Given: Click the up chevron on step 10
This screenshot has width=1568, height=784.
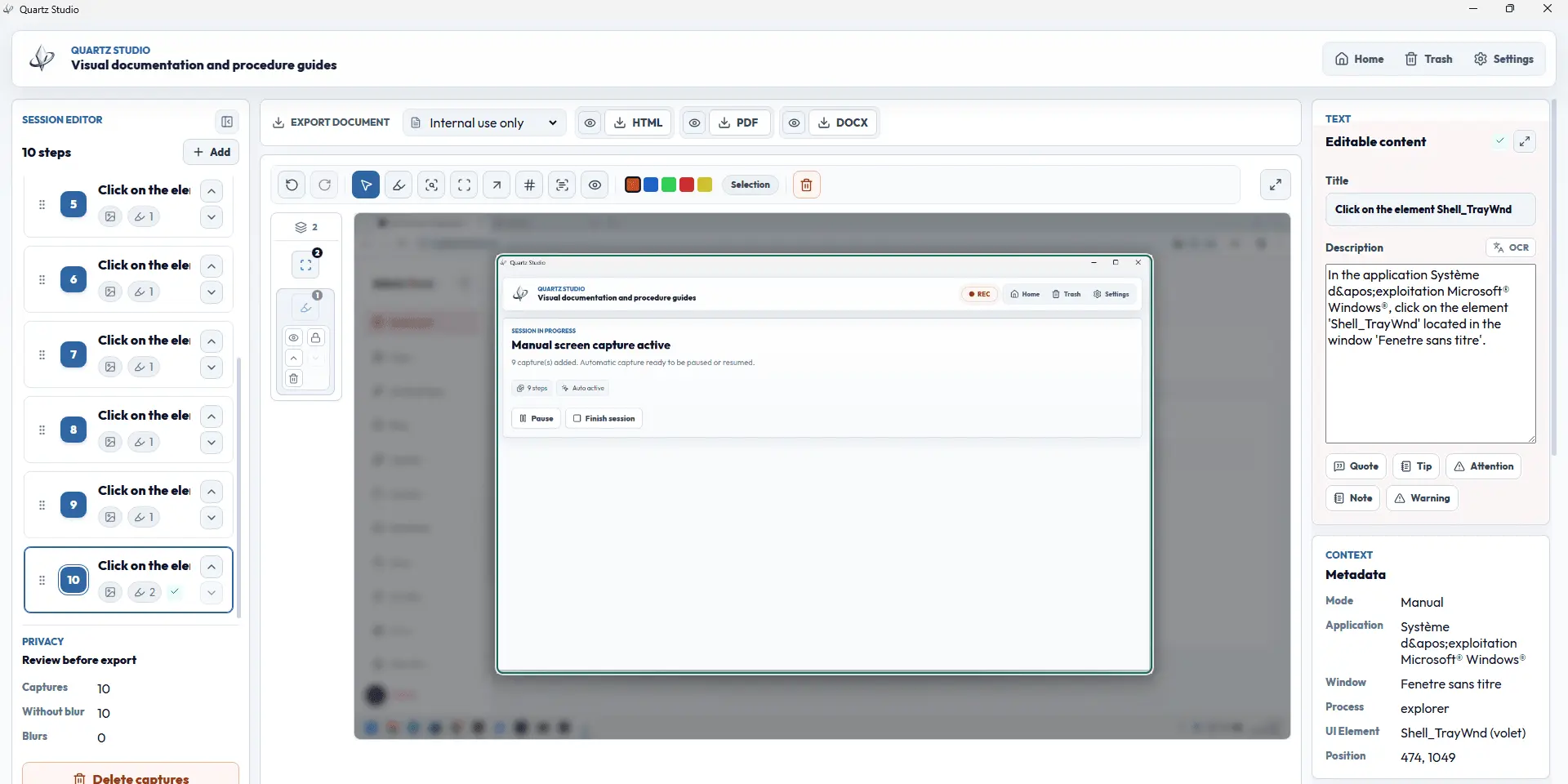Looking at the screenshot, I should pos(212,567).
